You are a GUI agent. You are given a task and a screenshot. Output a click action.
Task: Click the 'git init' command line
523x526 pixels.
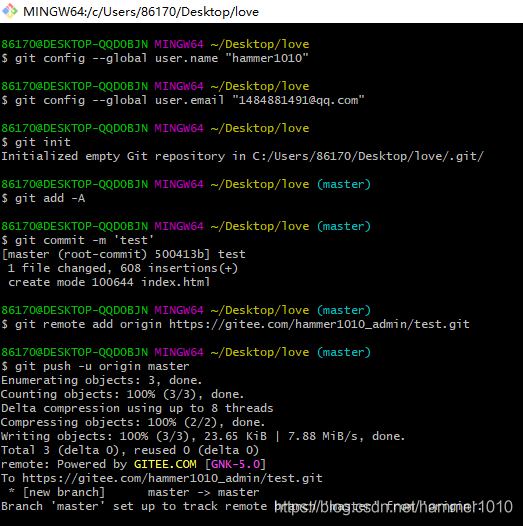click(x=36, y=142)
